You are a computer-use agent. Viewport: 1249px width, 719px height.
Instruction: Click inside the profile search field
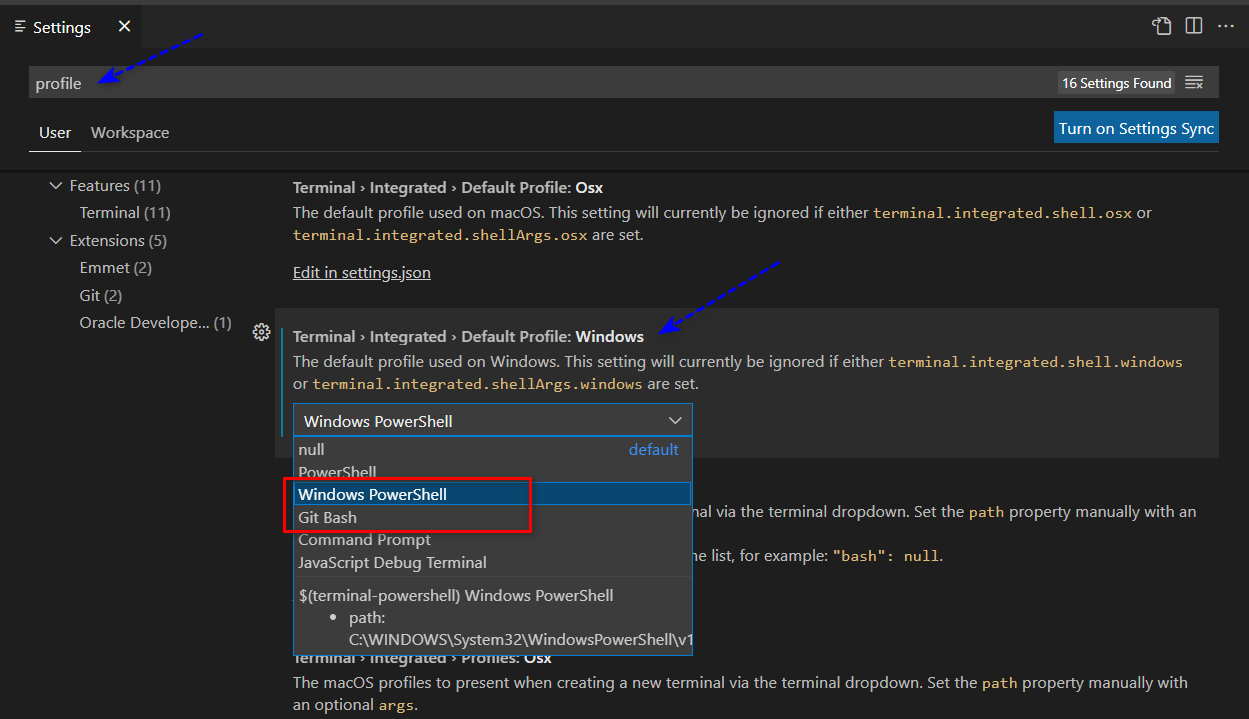coord(400,82)
